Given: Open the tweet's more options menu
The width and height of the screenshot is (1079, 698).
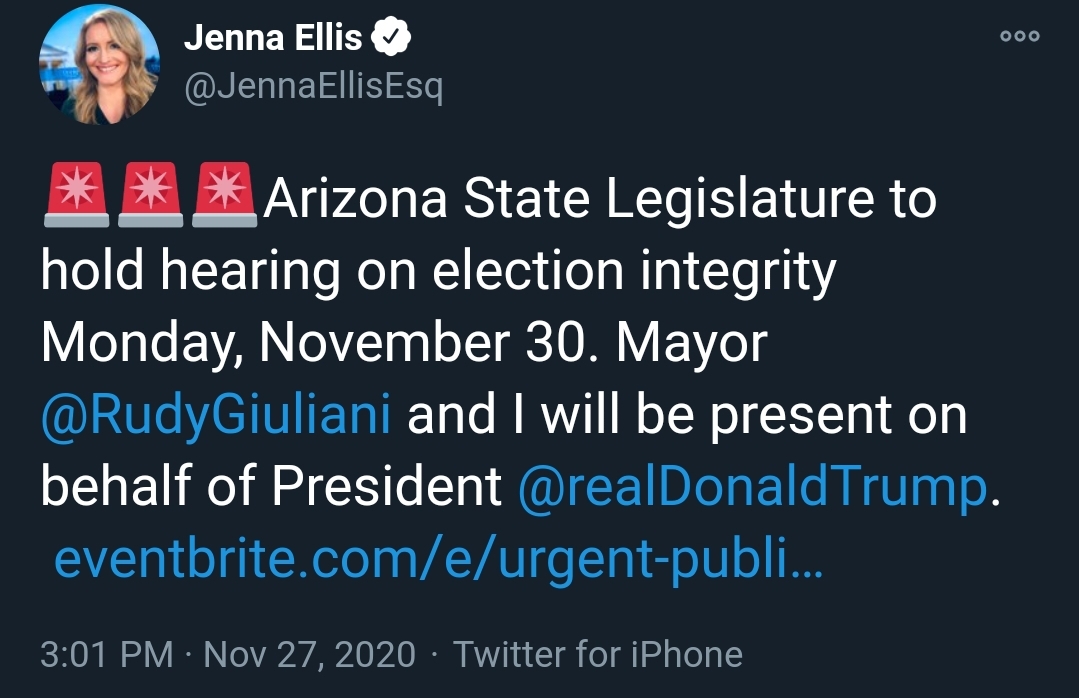Looking at the screenshot, I should tap(1020, 36).
